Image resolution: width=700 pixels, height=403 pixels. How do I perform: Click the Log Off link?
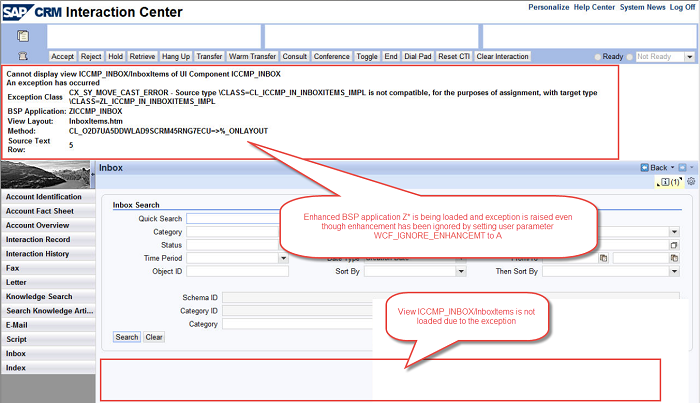click(x=682, y=7)
